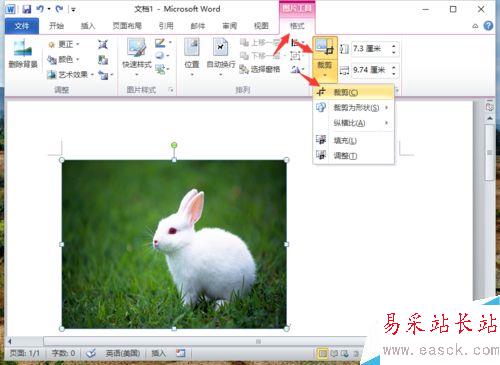The image size is (500, 365).
Task: Select Print Layout view button
Action: 322,353
